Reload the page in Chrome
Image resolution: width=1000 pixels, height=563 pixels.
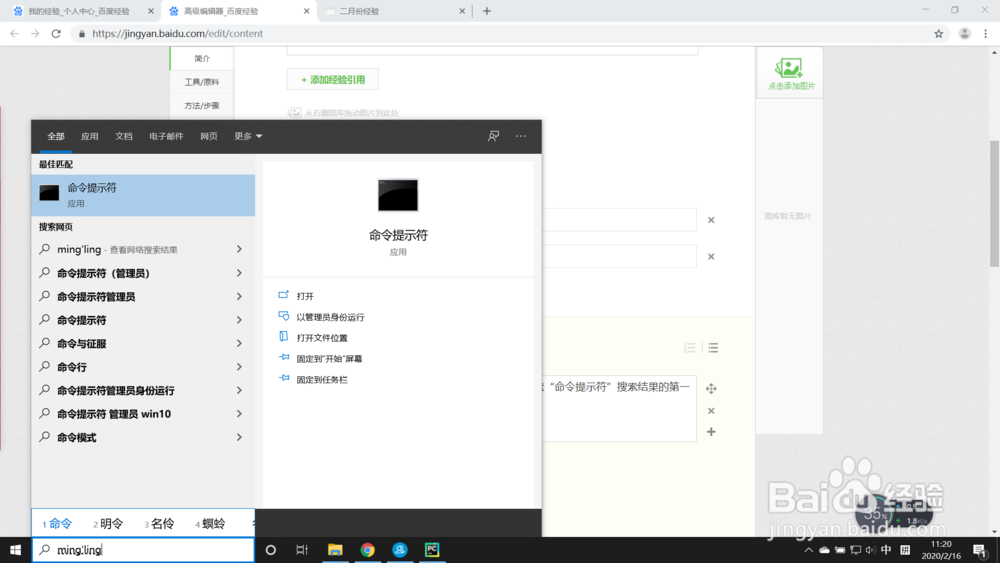pos(56,34)
